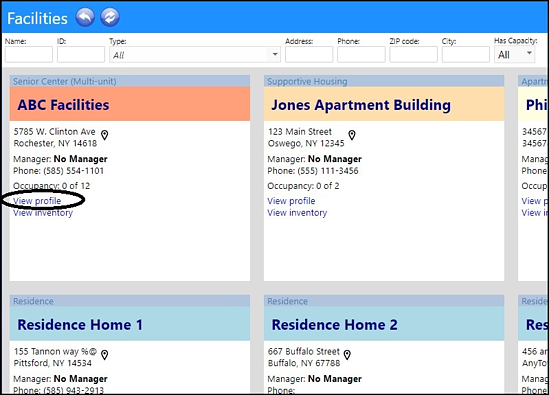Screen dimensions: 549x395
Task: Open View profile for Jones Apartment Building
Action: coord(291,201)
